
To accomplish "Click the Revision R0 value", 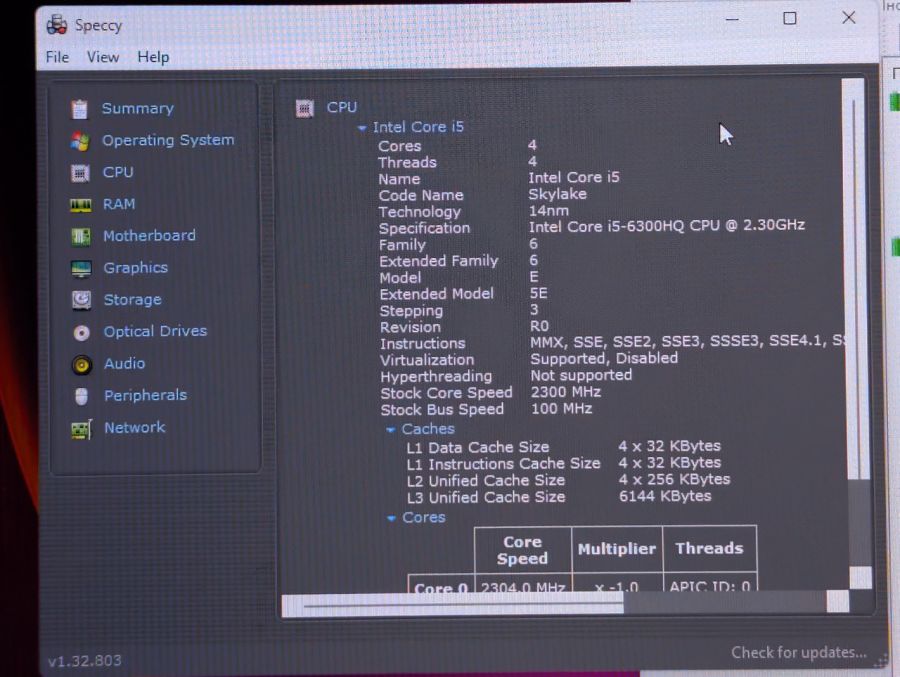I will point(539,326).
